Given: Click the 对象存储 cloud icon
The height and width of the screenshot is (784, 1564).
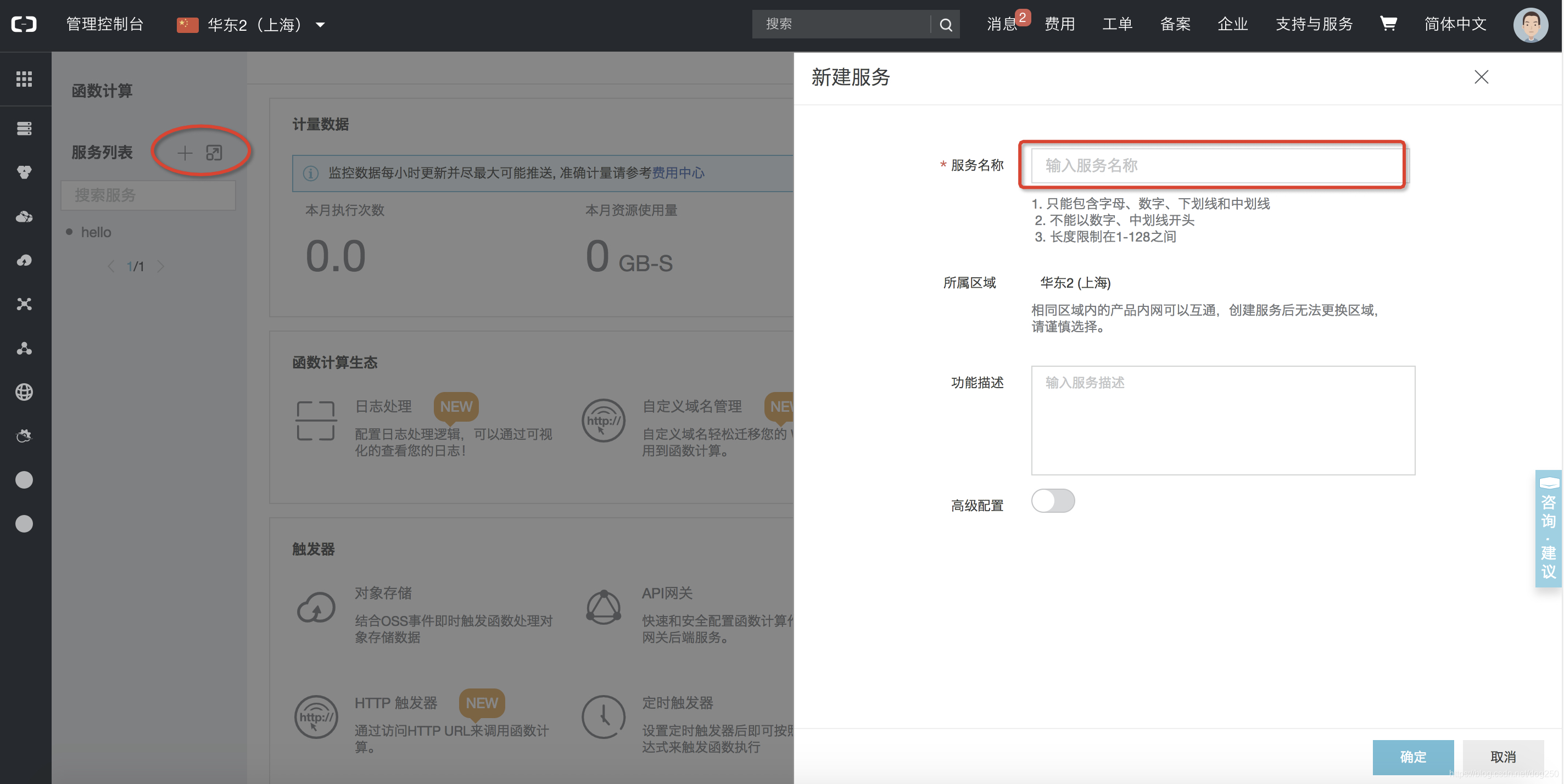Looking at the screenshot, I should tap(316, 607).
